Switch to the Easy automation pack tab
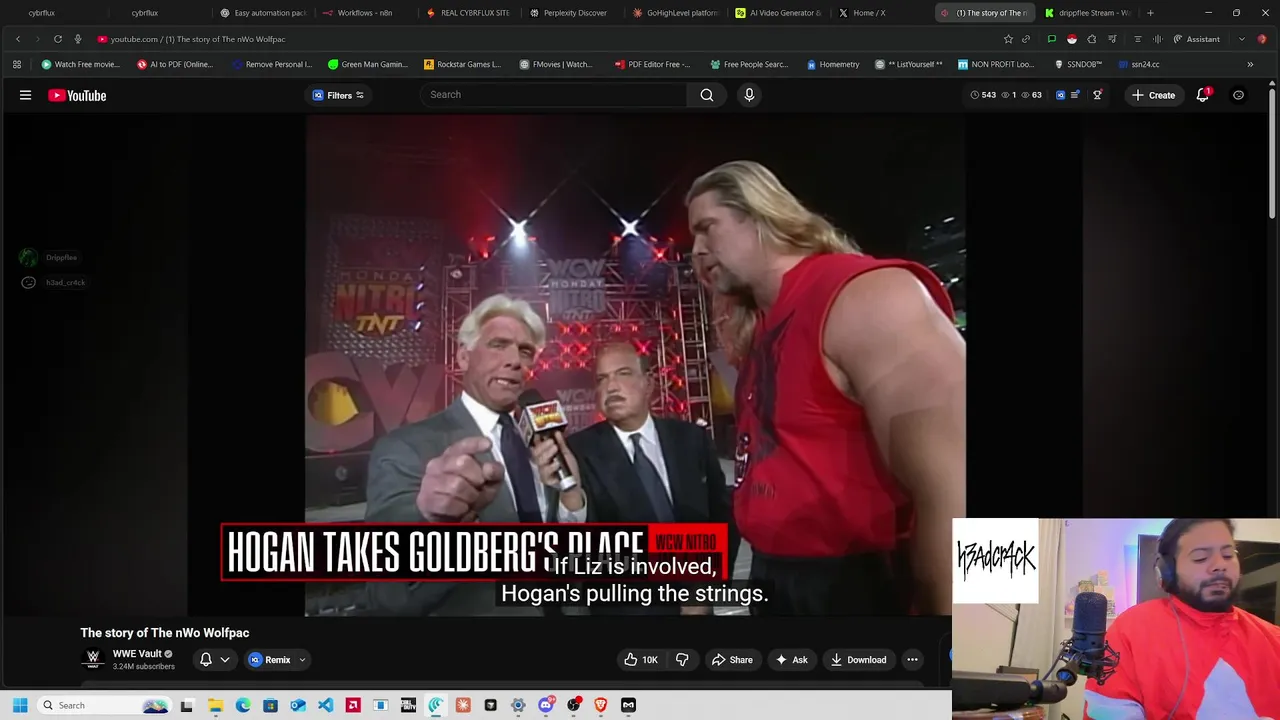The image size is (1280, 720). [262, 13]
